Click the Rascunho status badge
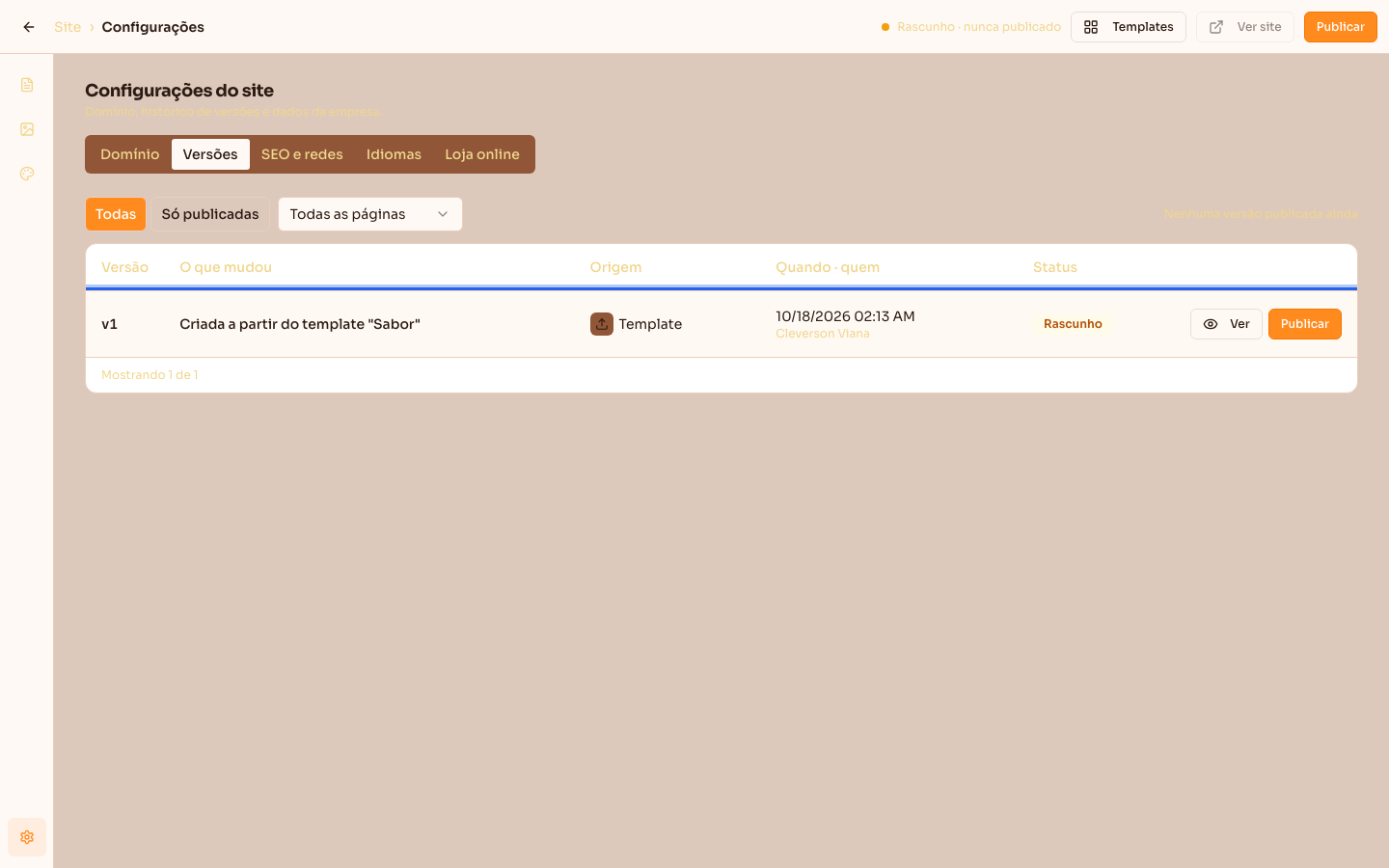Screen dimensions: 1389x868 click(1073, 324)
